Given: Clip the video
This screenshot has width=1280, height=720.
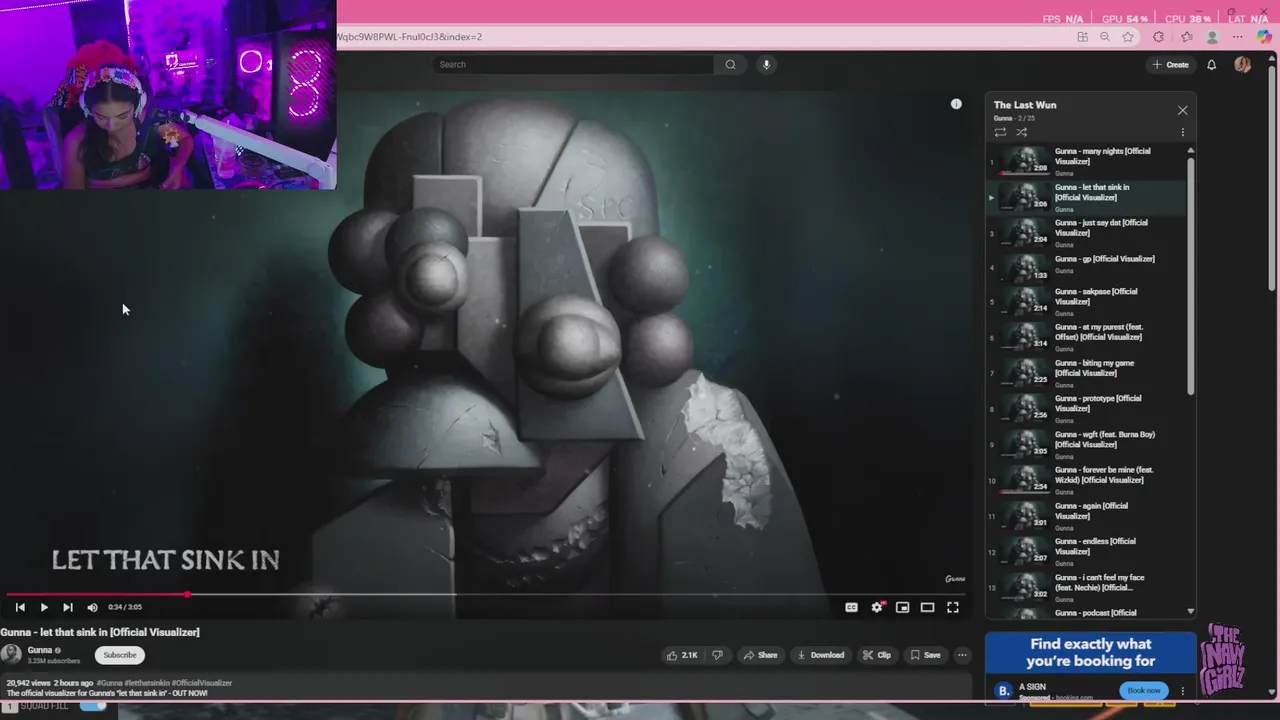Looking at the screenshot, I should click(x=877, y=655).
